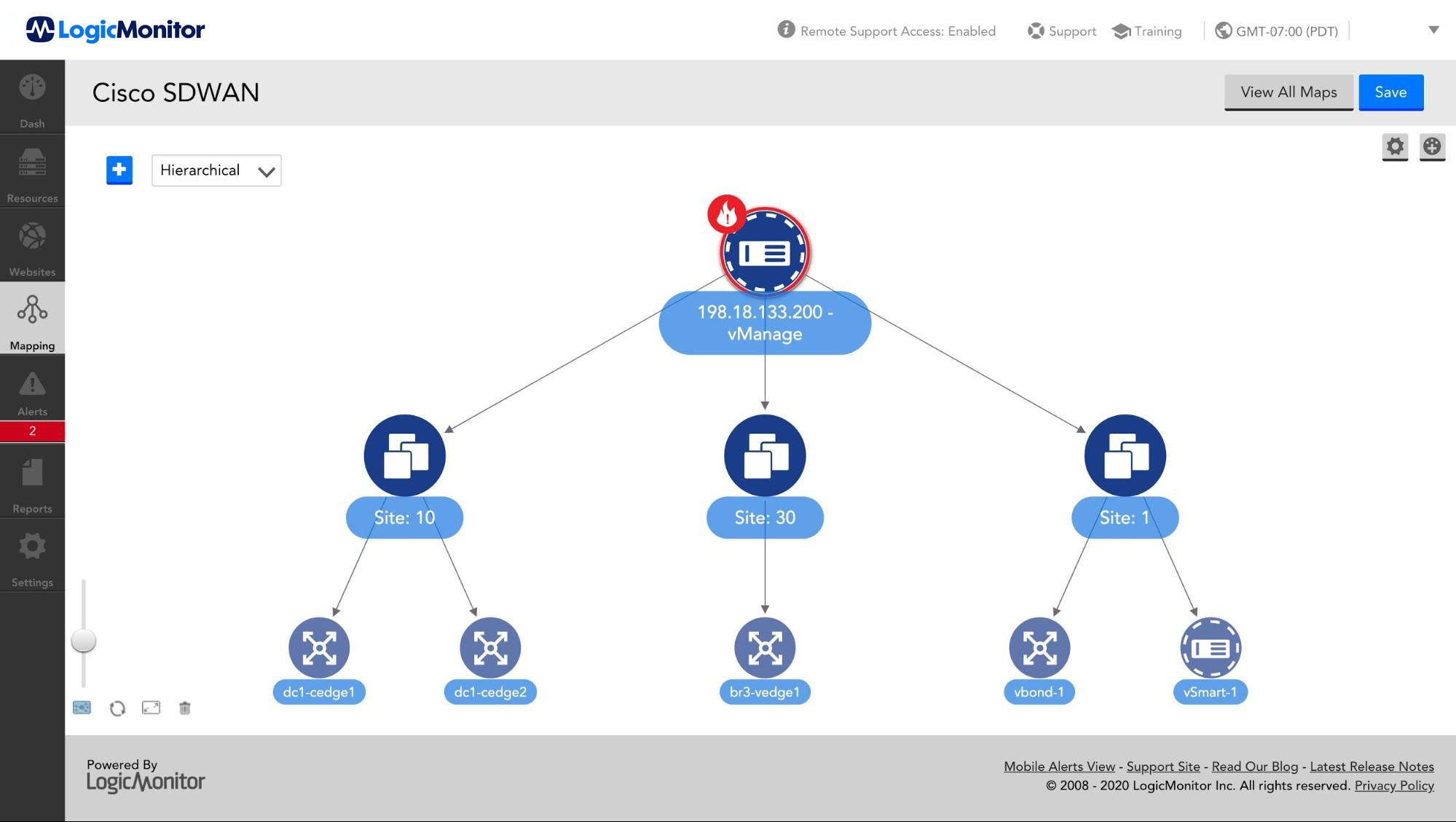Screen dimensions: 1456x822
Task: Open the Websites sidebar section
Action: (x=32, y=246)
